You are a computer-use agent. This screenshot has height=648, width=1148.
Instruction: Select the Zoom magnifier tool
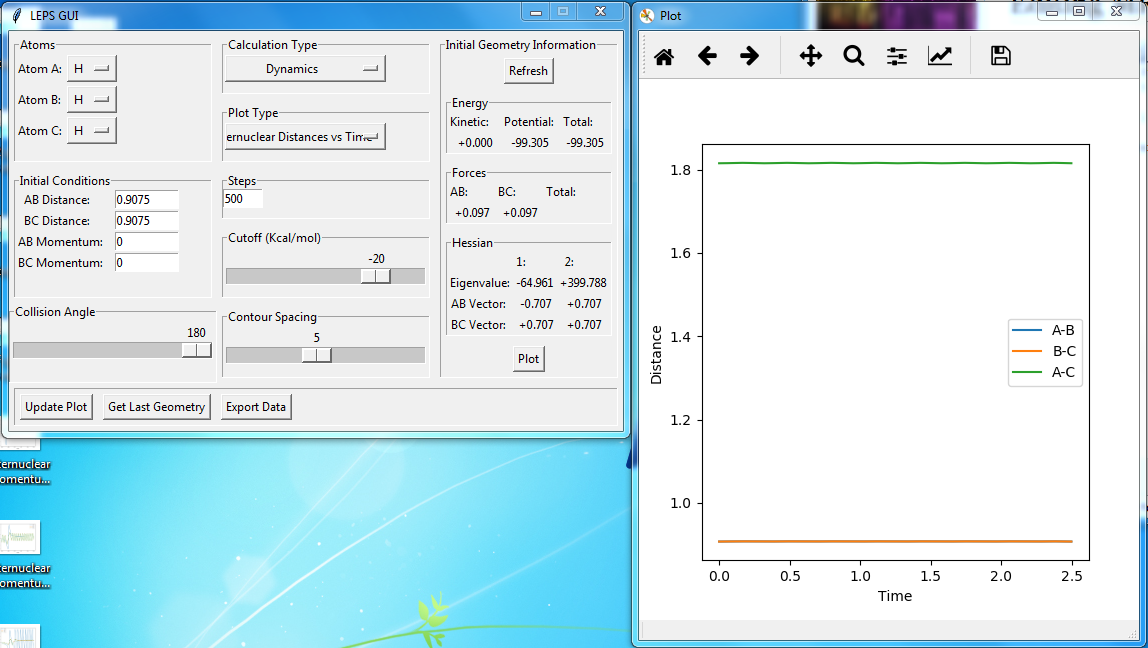click(x=853, y=57)
